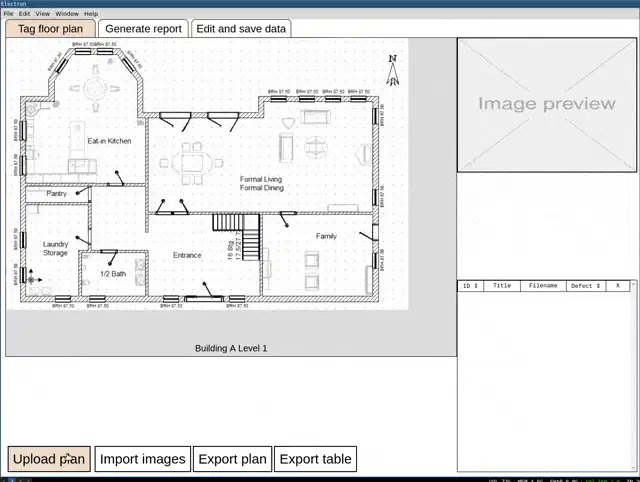Click the Export table button
640x482 pixels.
315,459
